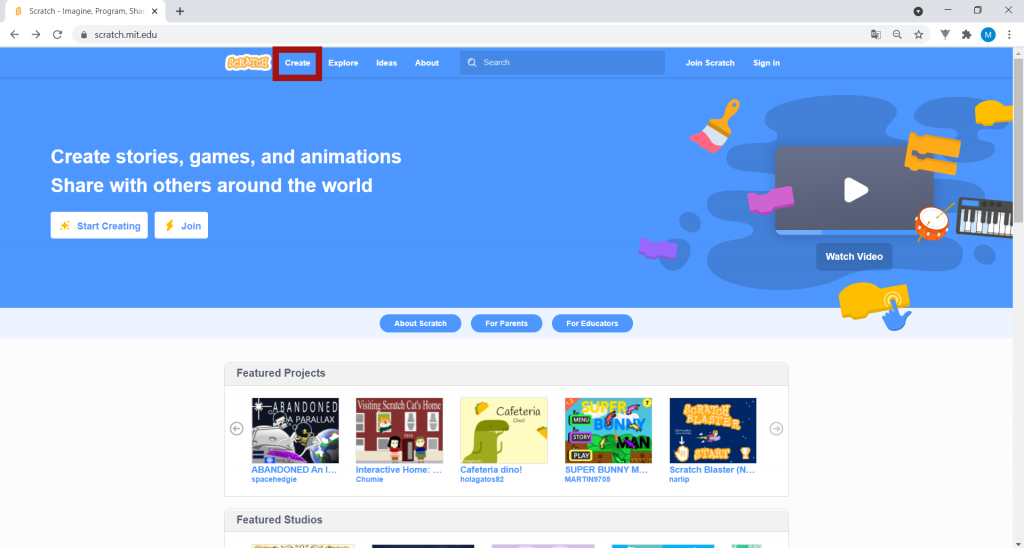The width and height of the screenshot is (1024, 548).
Task: Click the 'Interactive Home: …' project title
Action: click(398, 470)
